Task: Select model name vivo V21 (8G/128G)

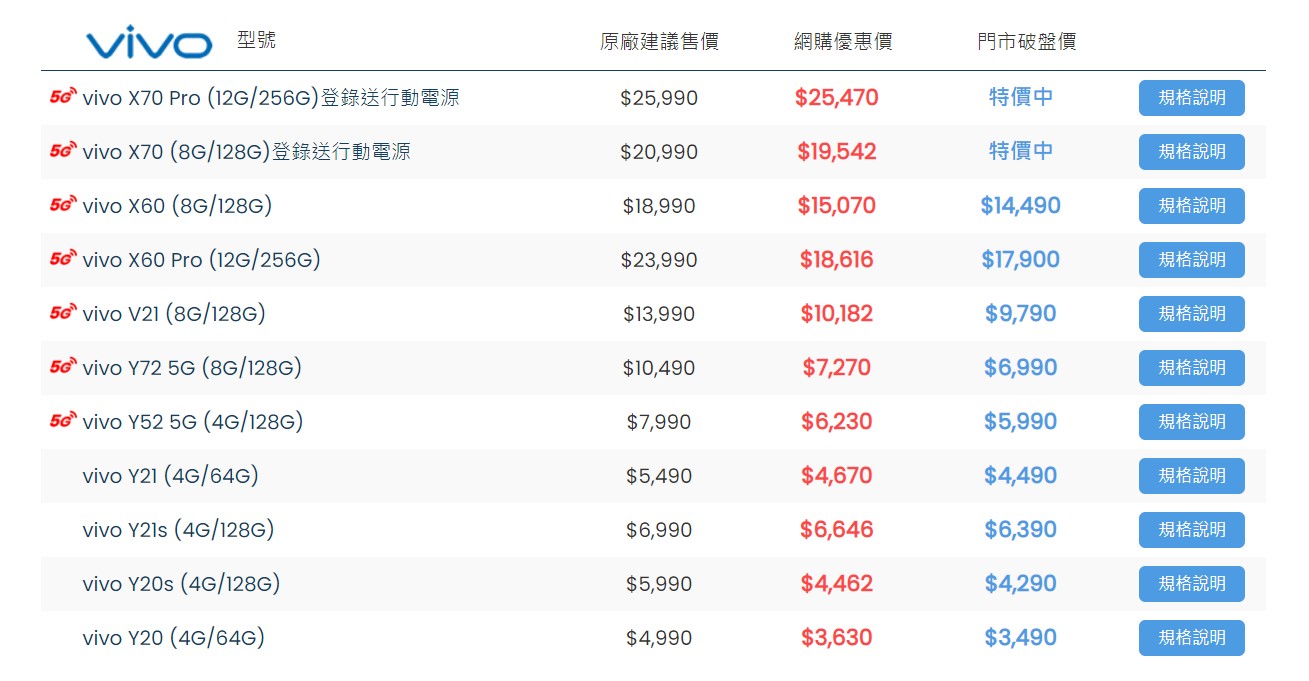Action: click(174, 314)
